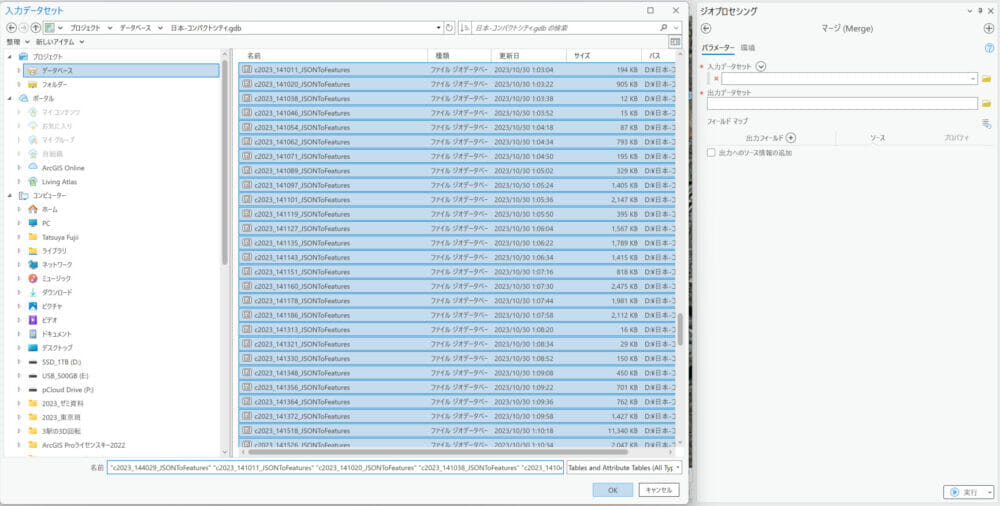Open Geoprocessing pane options chevron
The width and height of the screenshot is (1000, 506).
tap(970, 11)
